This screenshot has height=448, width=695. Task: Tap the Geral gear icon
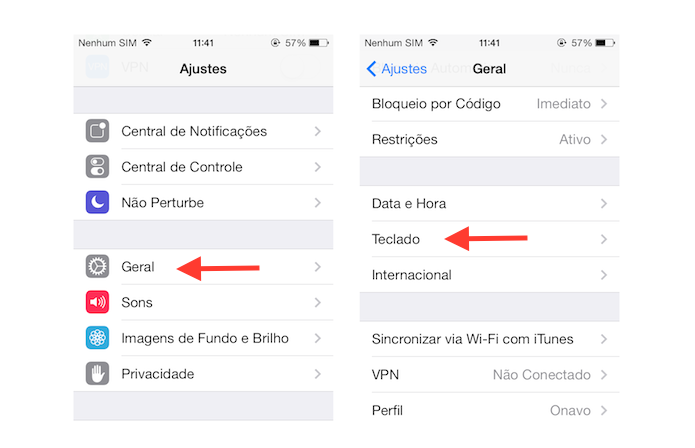pos(97,266)
